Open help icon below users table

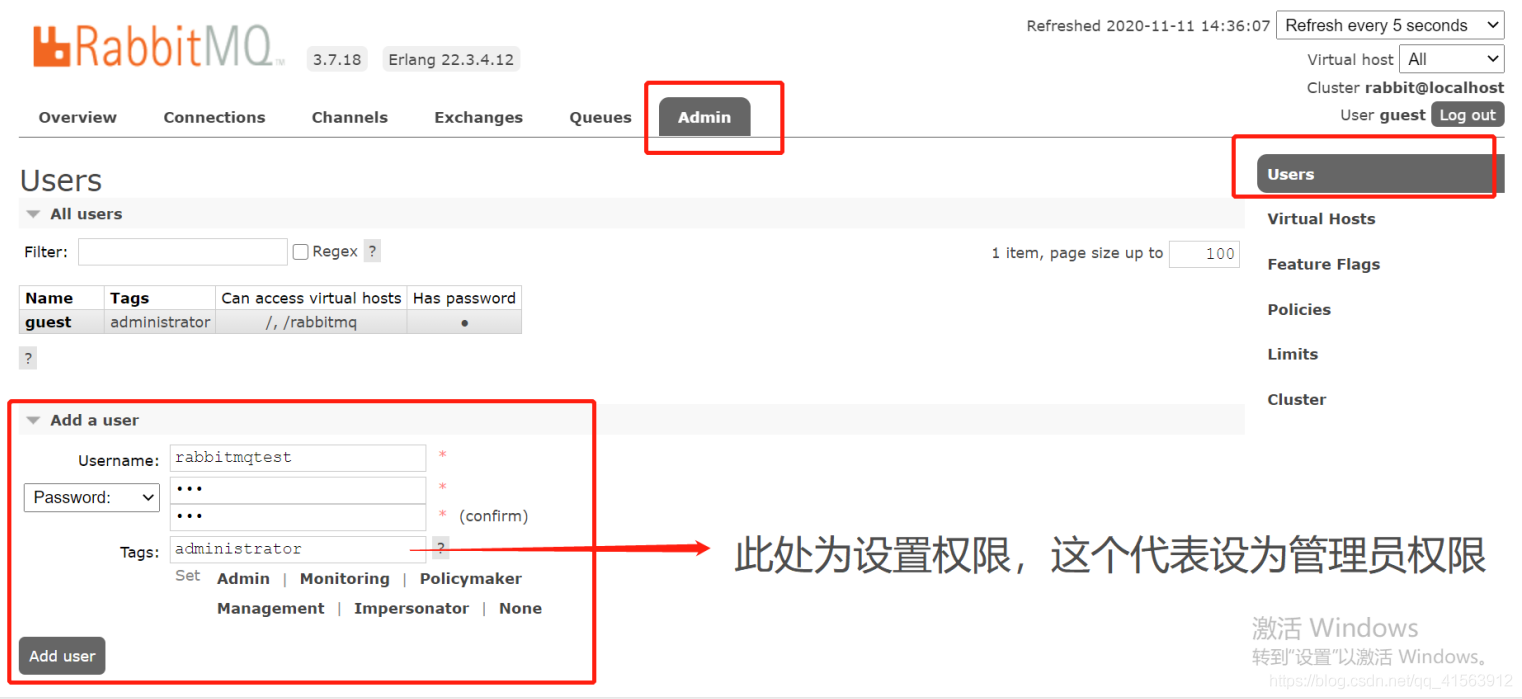coord(28,358)
